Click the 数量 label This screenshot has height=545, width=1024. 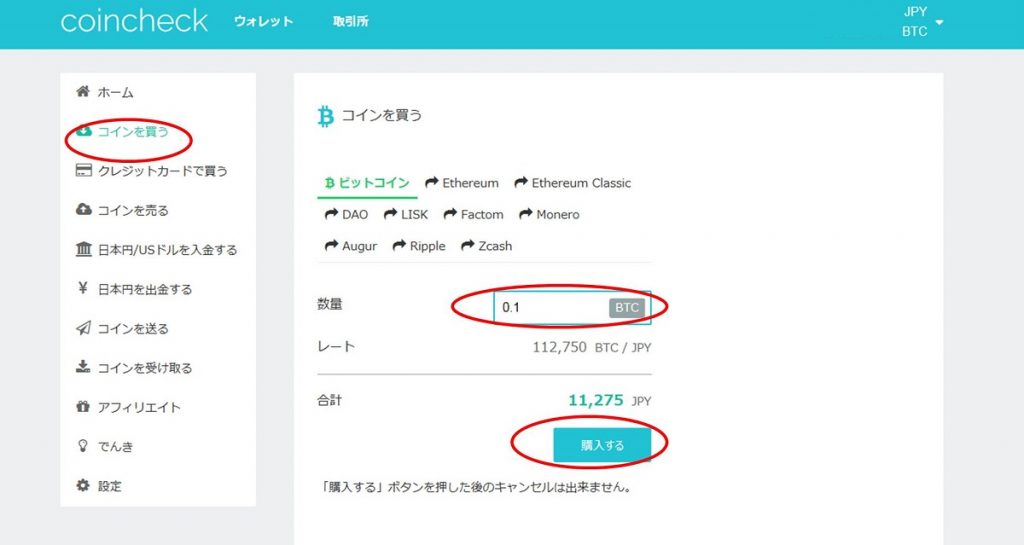tap(330, 304)
